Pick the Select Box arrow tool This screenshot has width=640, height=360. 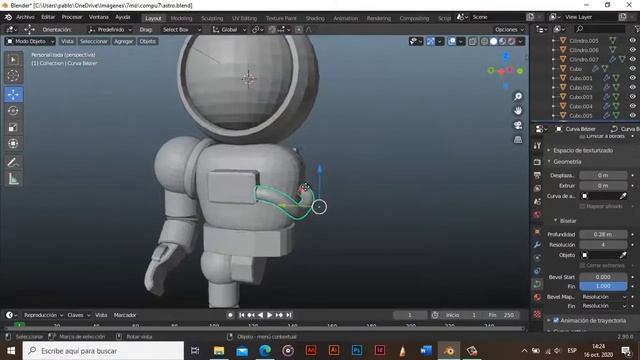click(x=13, y=60)
